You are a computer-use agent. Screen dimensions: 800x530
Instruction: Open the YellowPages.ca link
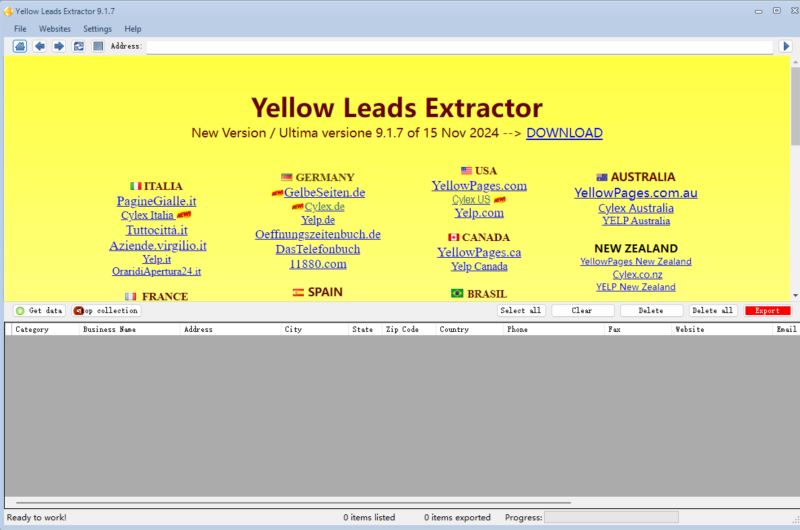coord(479,252)
